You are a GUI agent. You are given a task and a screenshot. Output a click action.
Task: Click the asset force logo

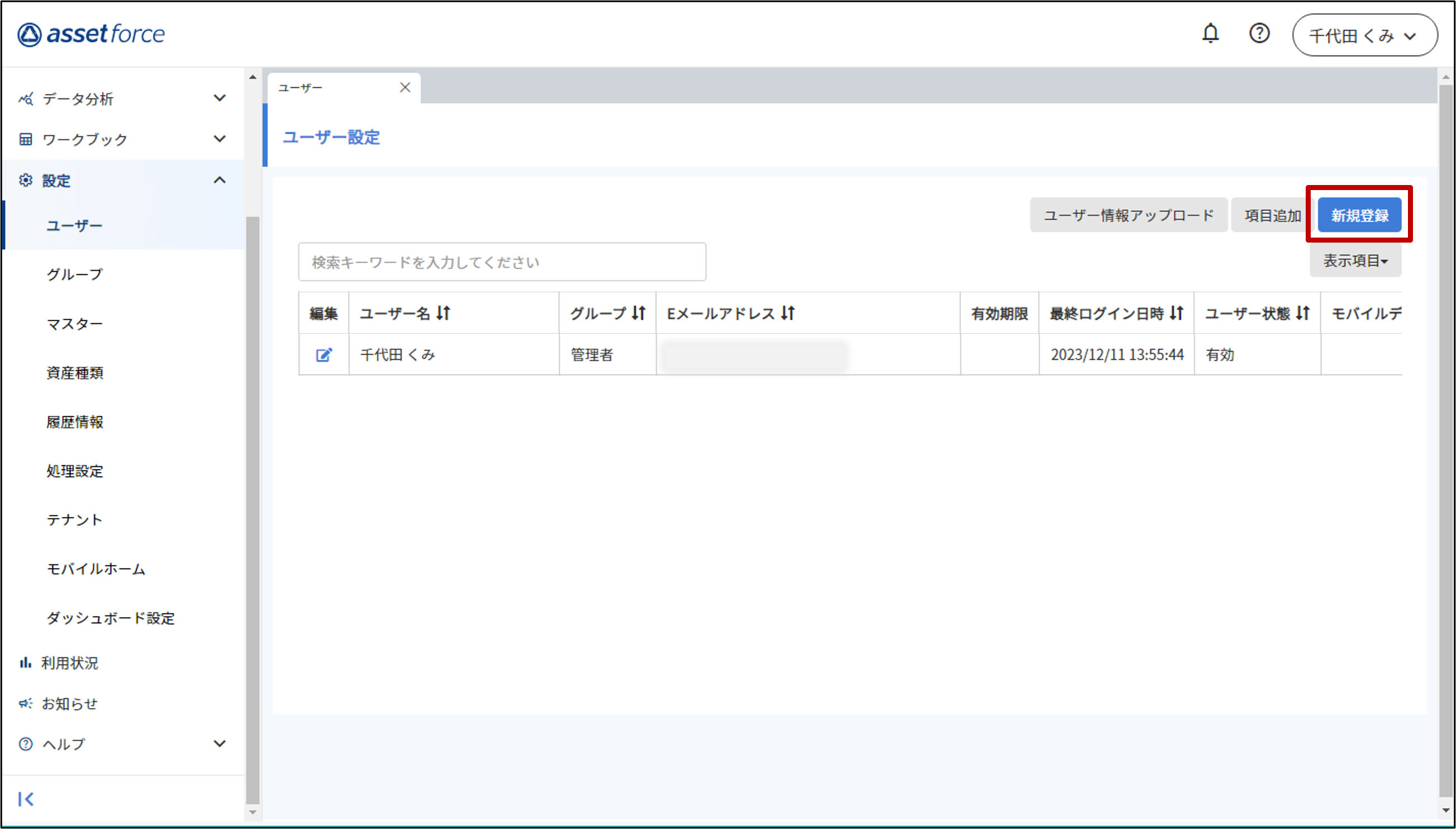pos(92,34)
